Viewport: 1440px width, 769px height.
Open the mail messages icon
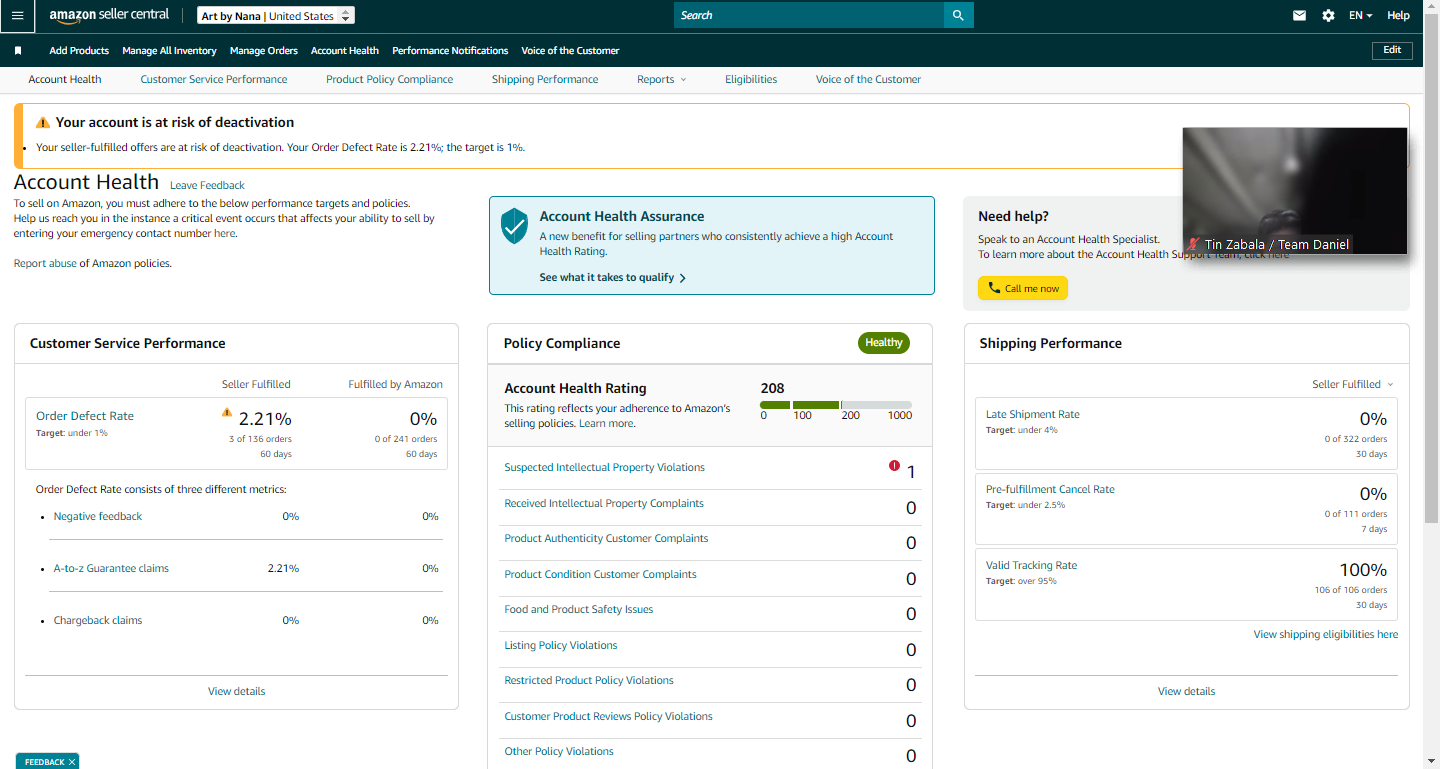(1299, 15)
